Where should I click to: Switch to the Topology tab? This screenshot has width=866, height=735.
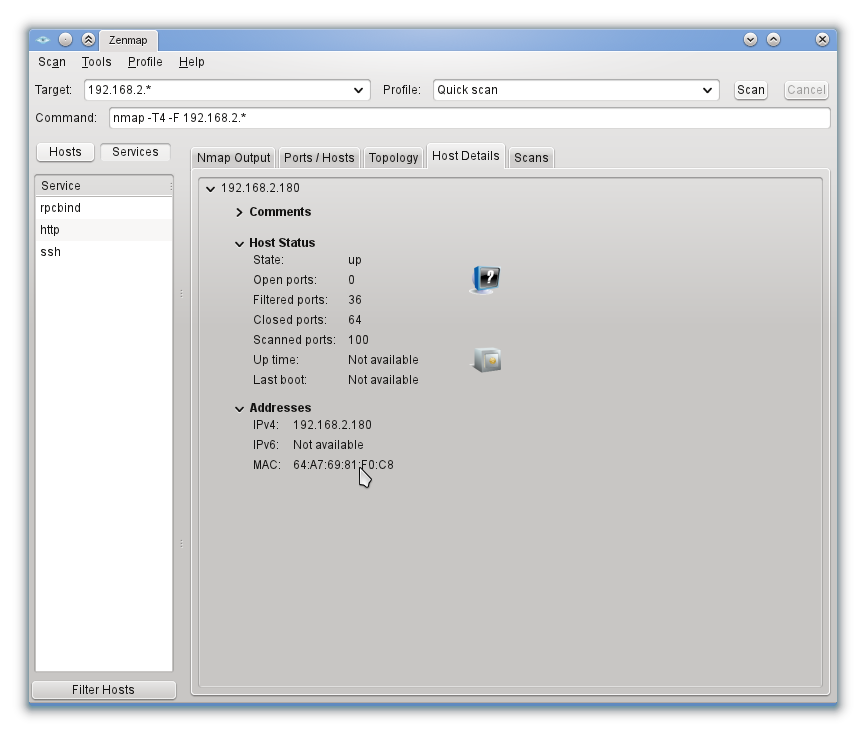tap(393, 158)
